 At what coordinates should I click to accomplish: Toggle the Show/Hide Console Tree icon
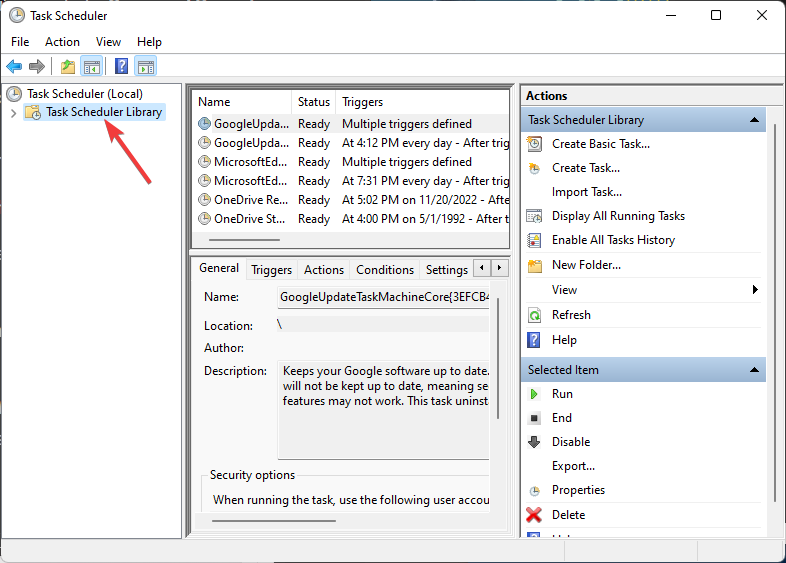click(x=92, y=66)
